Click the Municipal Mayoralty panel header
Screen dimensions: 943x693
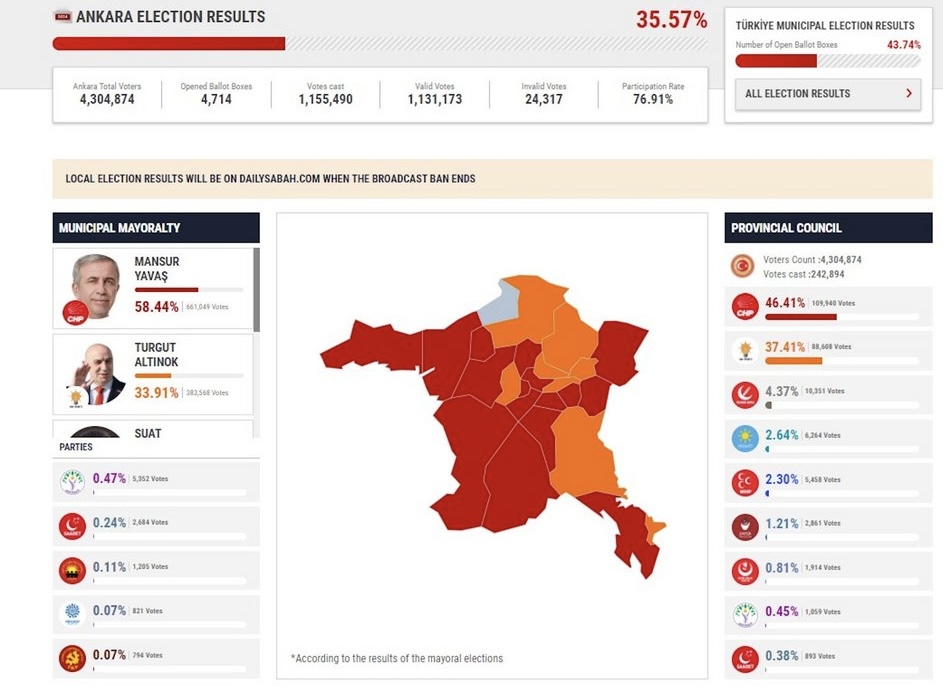156,228
